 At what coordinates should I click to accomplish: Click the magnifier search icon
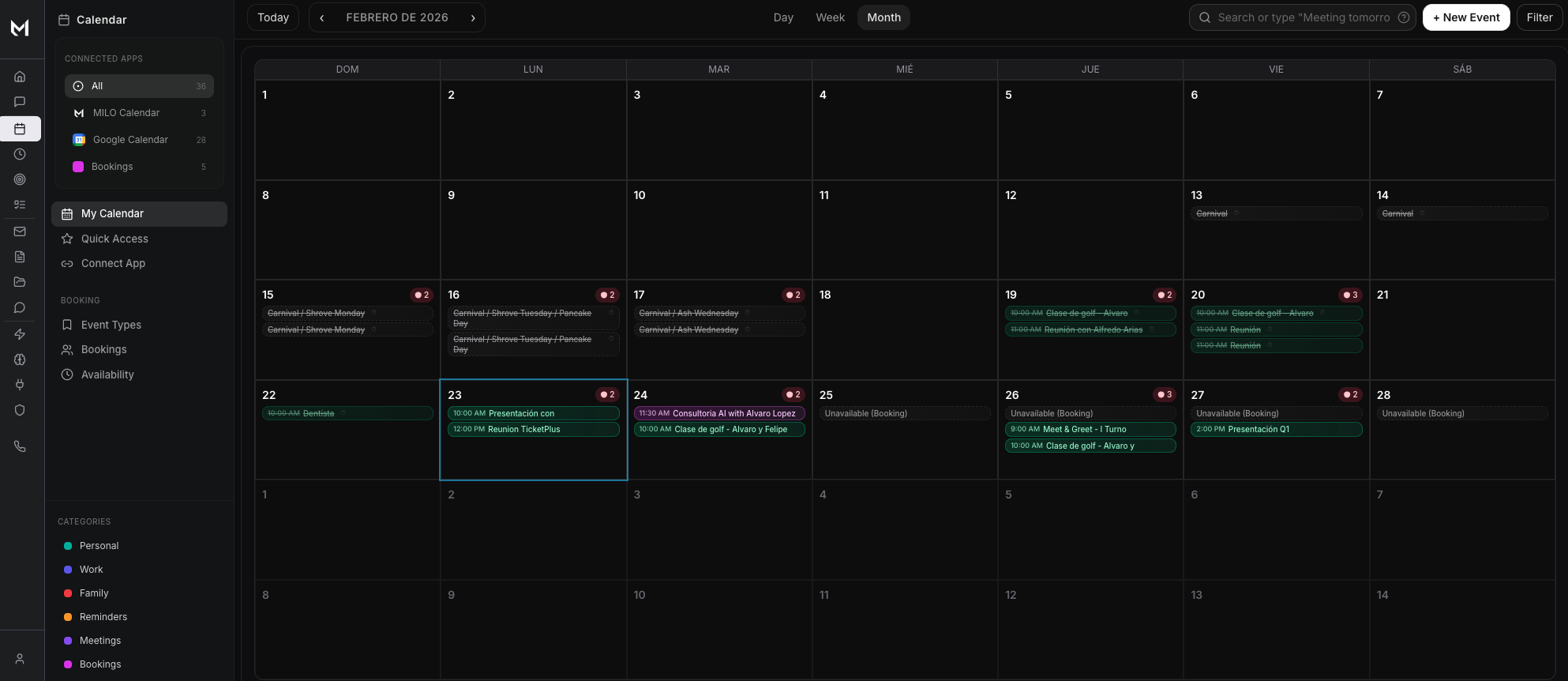pos(1205,17)
